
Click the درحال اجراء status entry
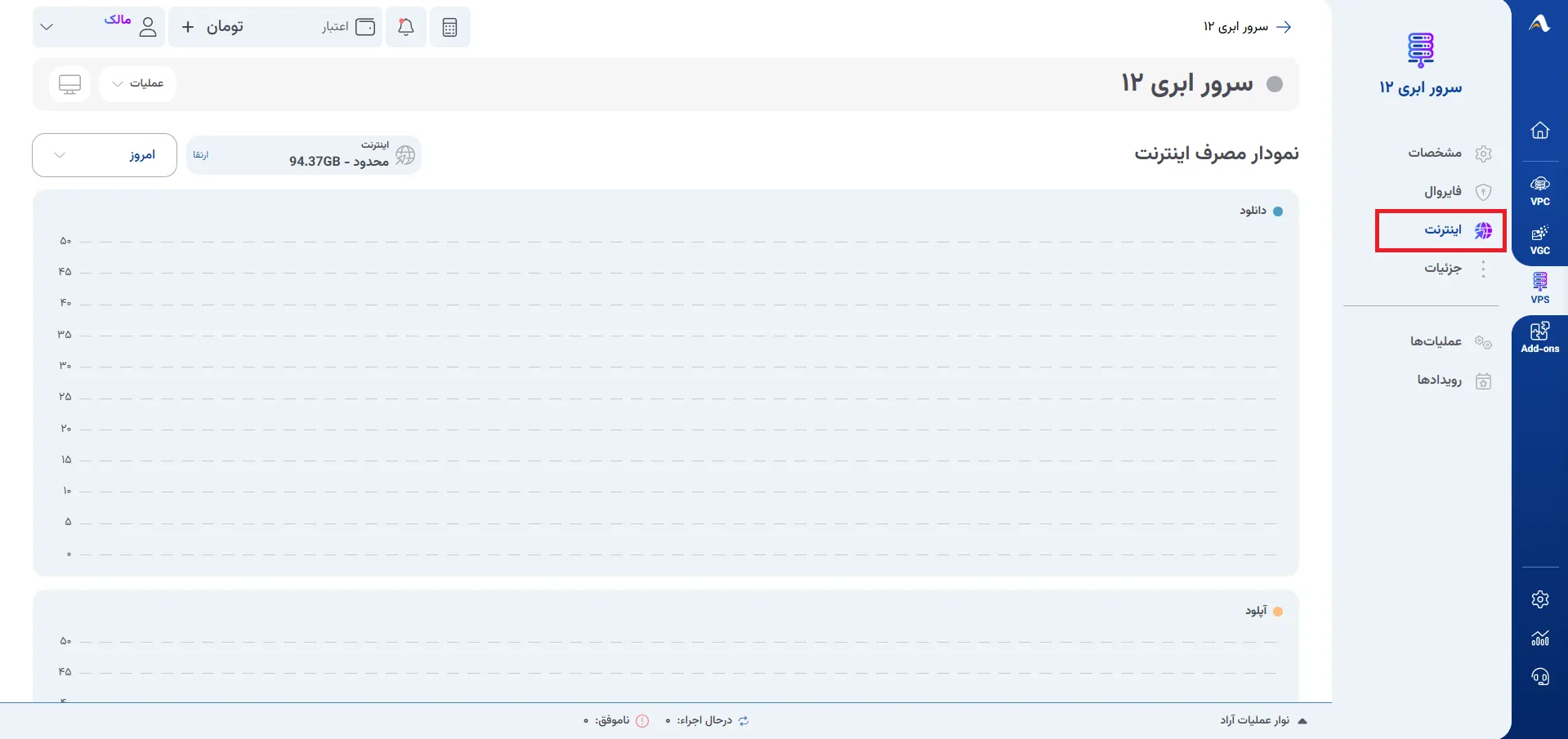[708, 720]
